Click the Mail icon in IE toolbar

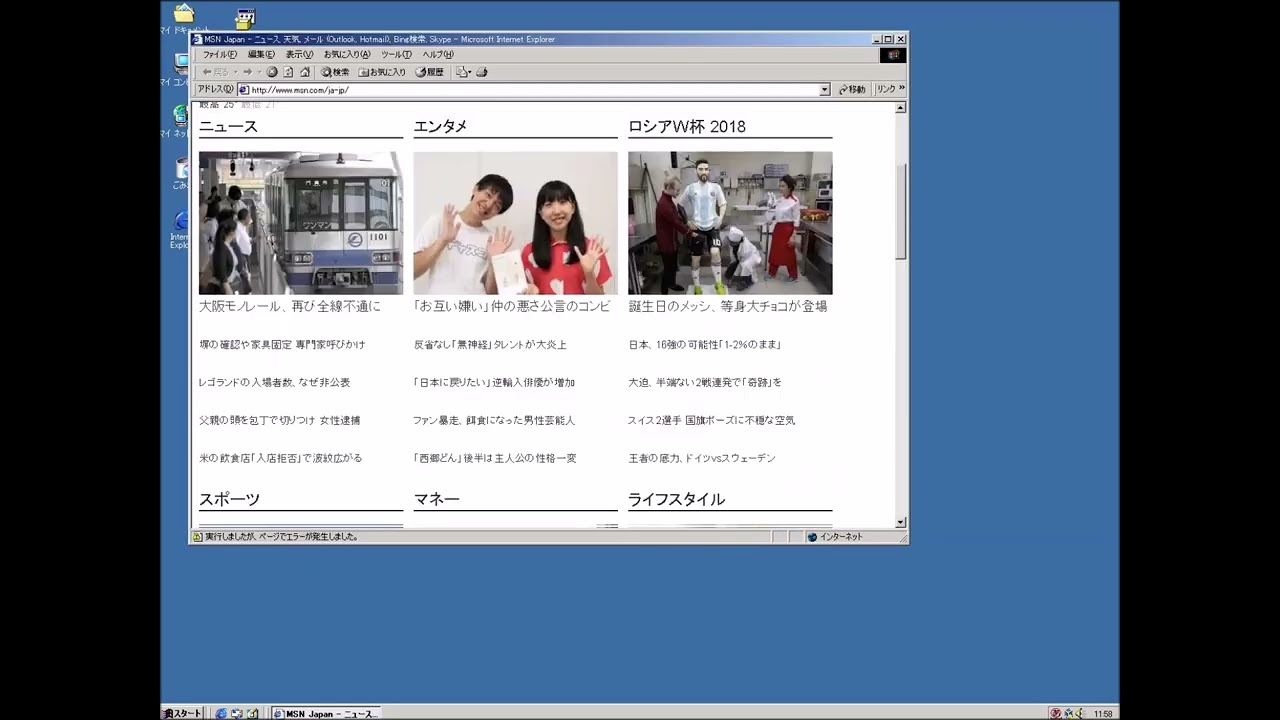tap(463, 72)
